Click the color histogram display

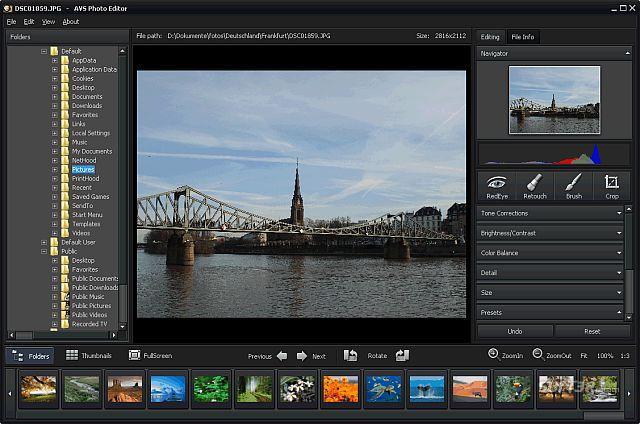tap(554, 154)
